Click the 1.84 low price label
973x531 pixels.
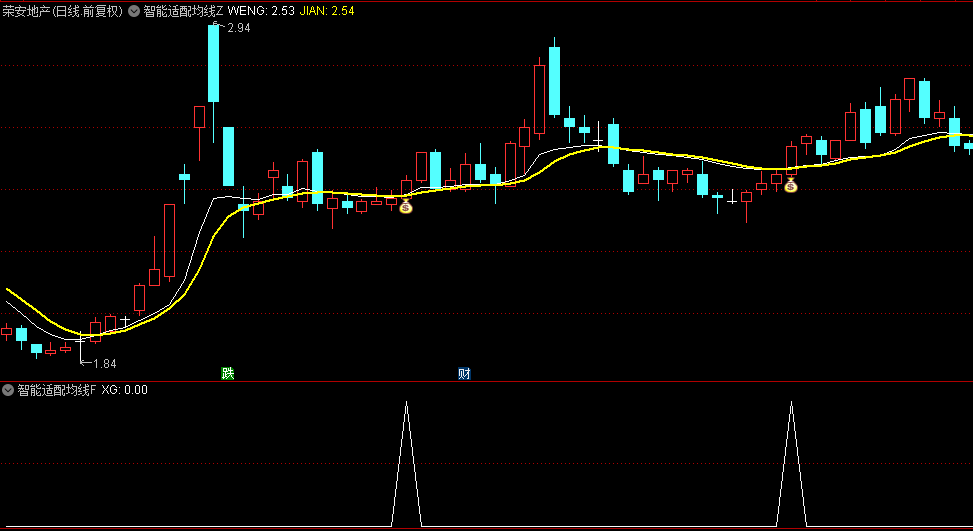click(105, 364)
